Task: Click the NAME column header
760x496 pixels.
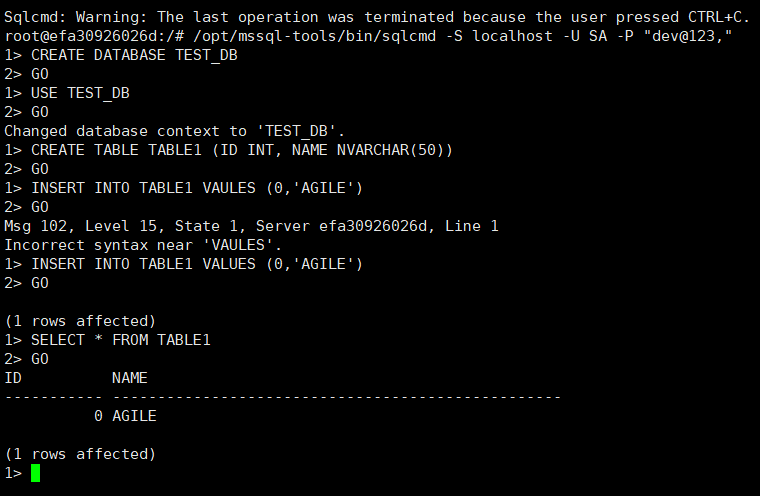Action: 130,378
